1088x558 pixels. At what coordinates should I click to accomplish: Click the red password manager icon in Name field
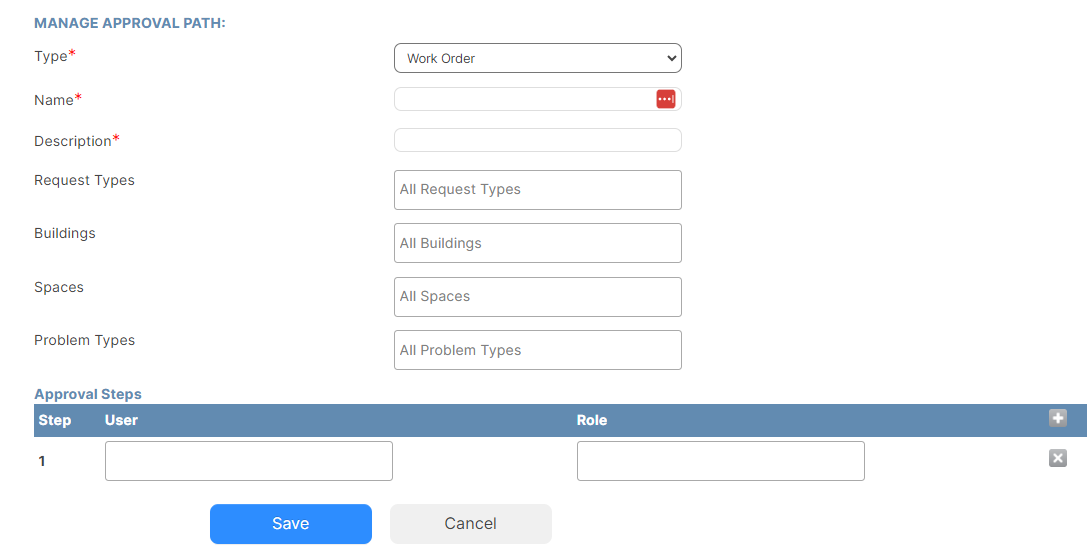[665, 99]
